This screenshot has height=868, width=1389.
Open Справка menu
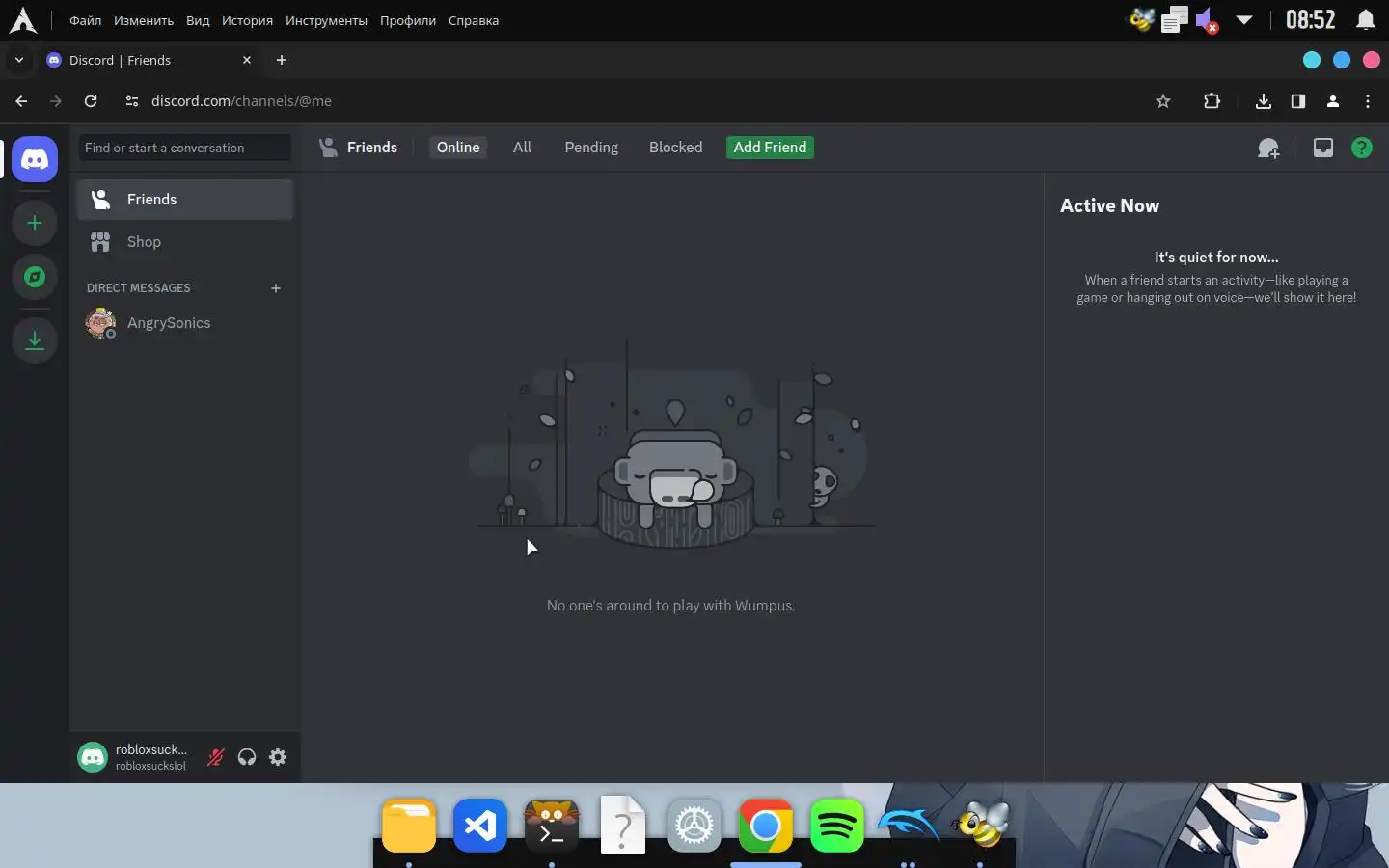click(x=474, y=20)
